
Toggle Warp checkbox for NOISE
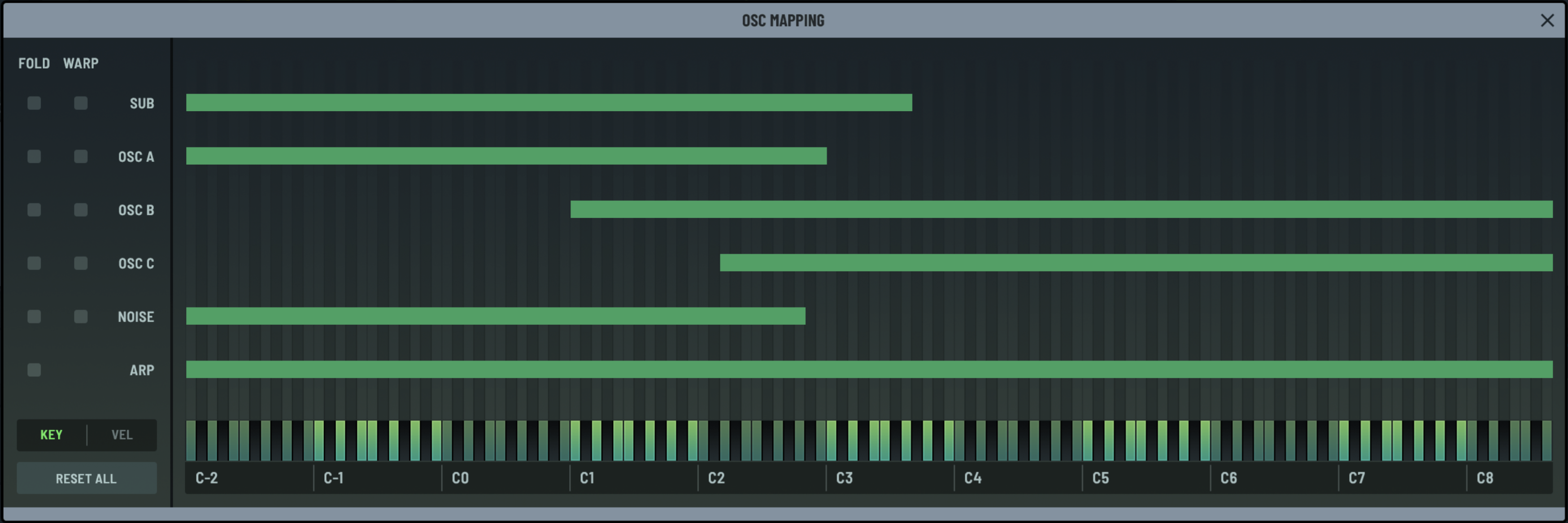[80, 317]
